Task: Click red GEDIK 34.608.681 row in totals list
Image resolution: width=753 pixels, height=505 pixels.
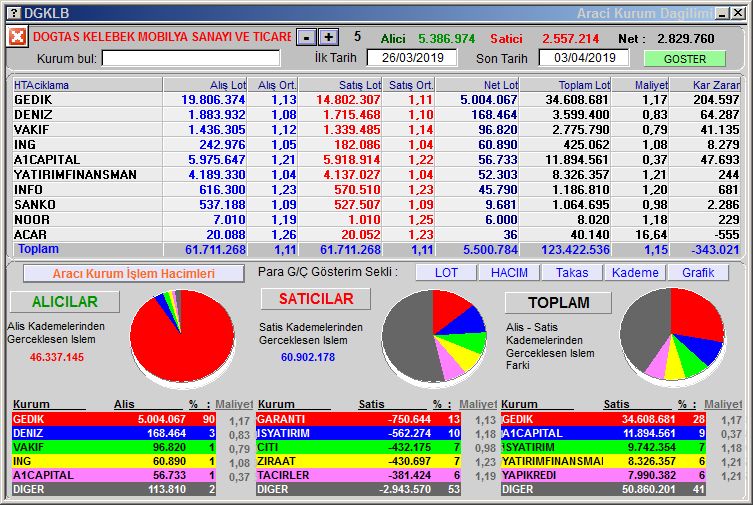Action: click(604, 419)
